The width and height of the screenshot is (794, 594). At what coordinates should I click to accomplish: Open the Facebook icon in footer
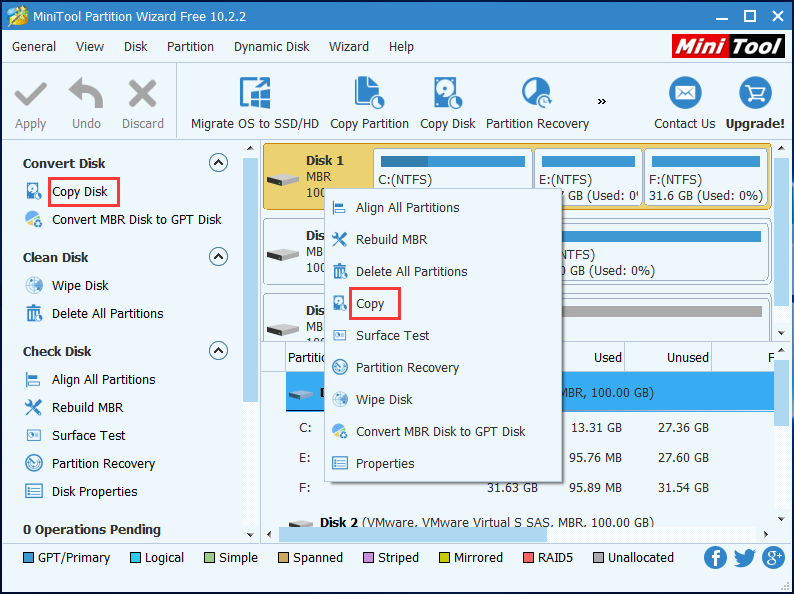click(715, 558)
